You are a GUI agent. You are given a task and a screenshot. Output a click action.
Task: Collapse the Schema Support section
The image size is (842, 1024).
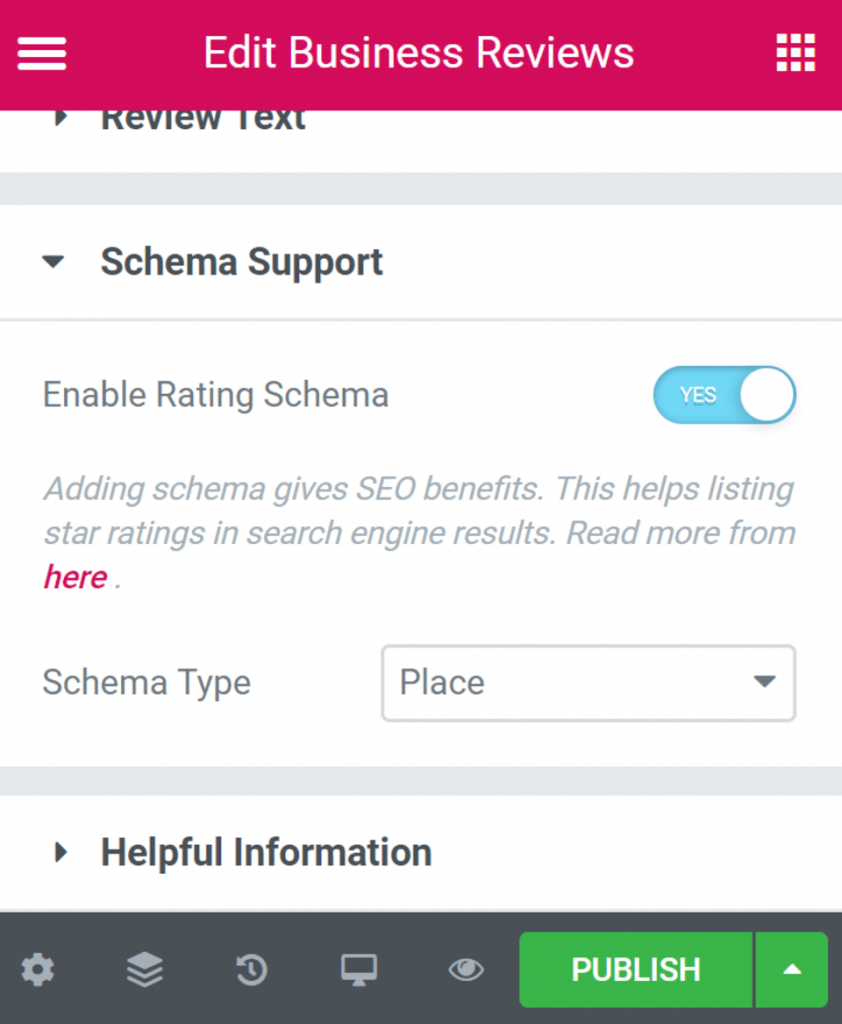(53, 263)
